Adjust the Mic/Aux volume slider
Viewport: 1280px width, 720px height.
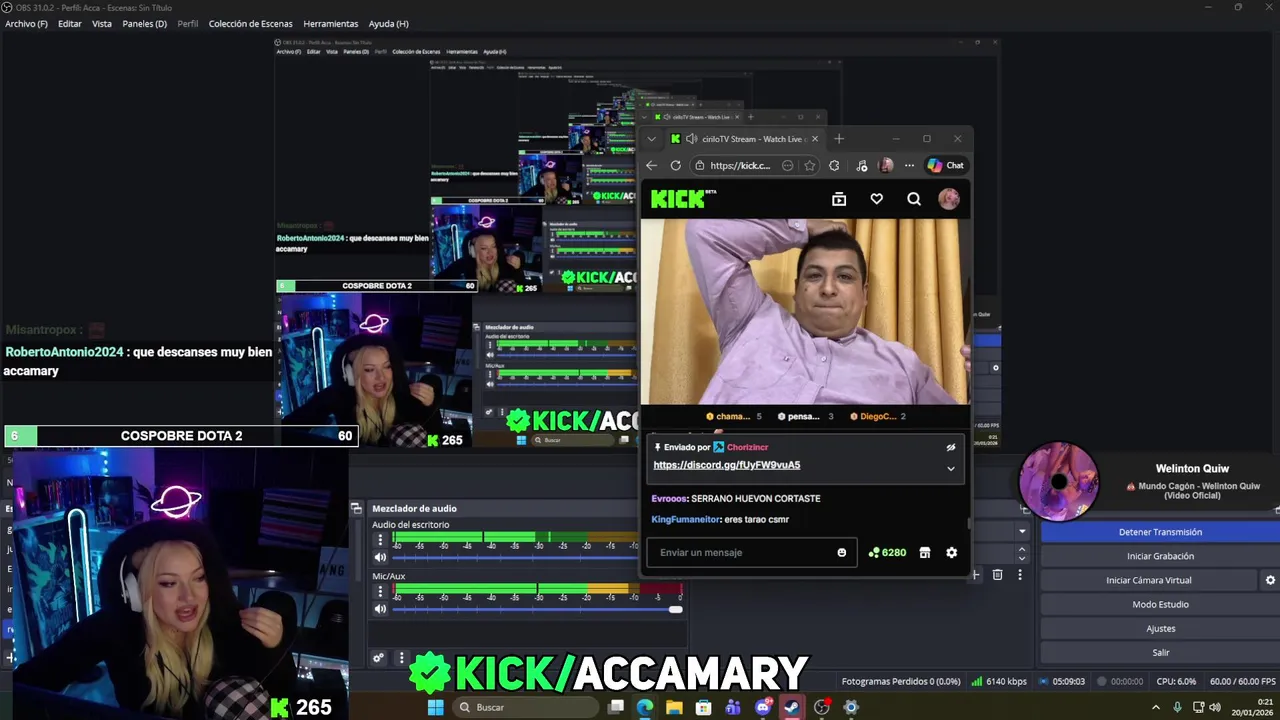pyautogui.click(x=537, y=609)
